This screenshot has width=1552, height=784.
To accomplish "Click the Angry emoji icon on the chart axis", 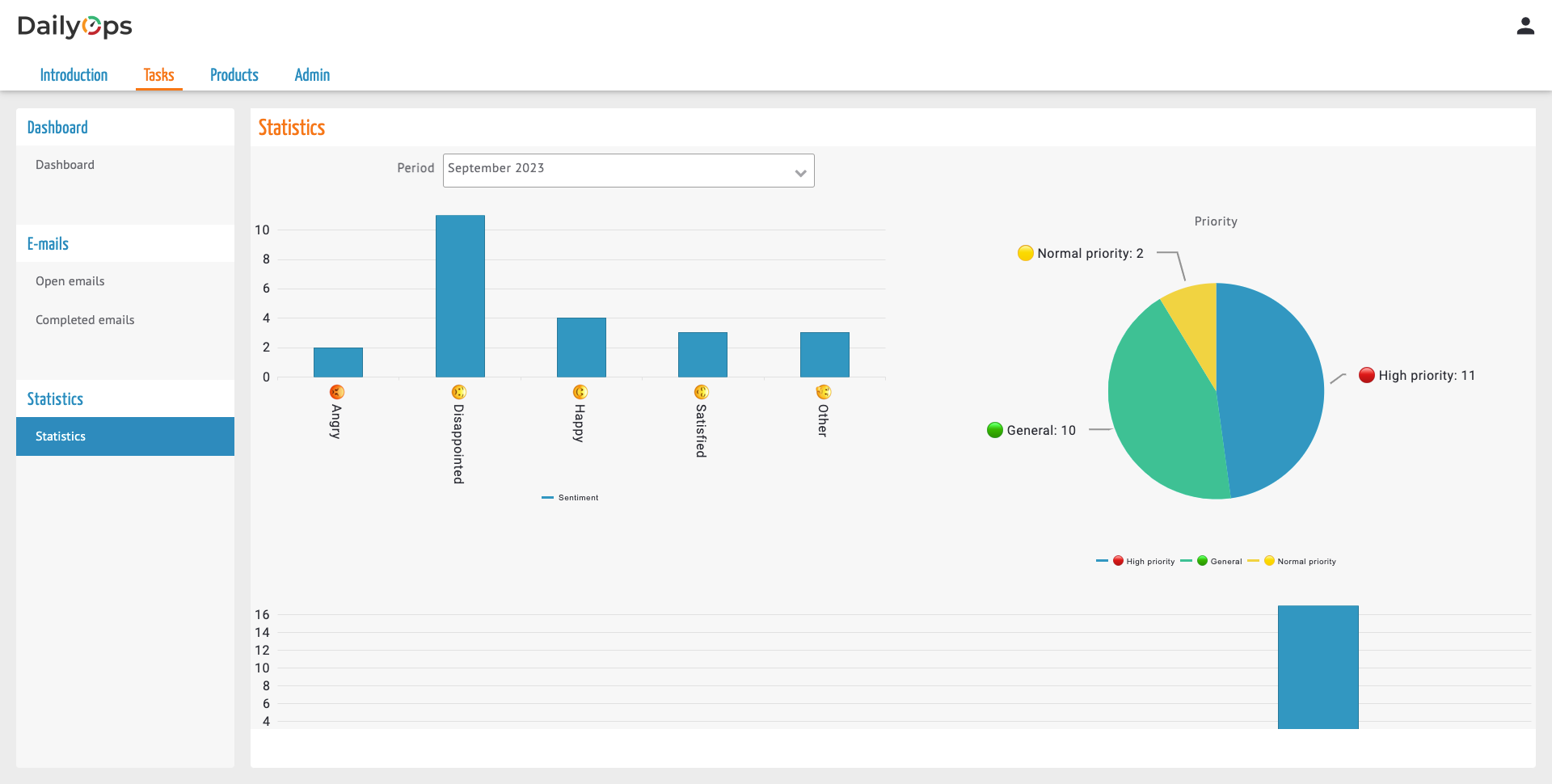I will [x=337, y=392].
